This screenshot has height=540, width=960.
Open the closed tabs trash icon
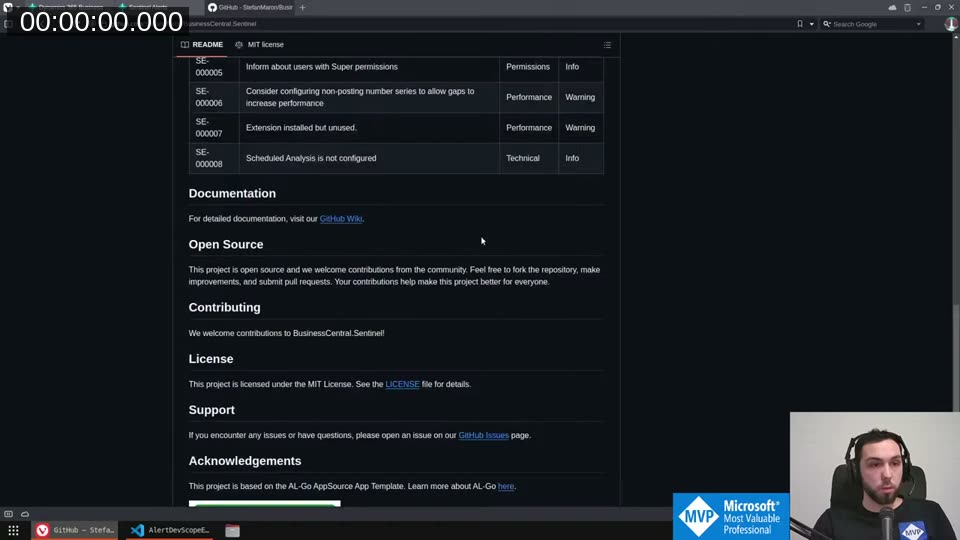tap(907, 7)
